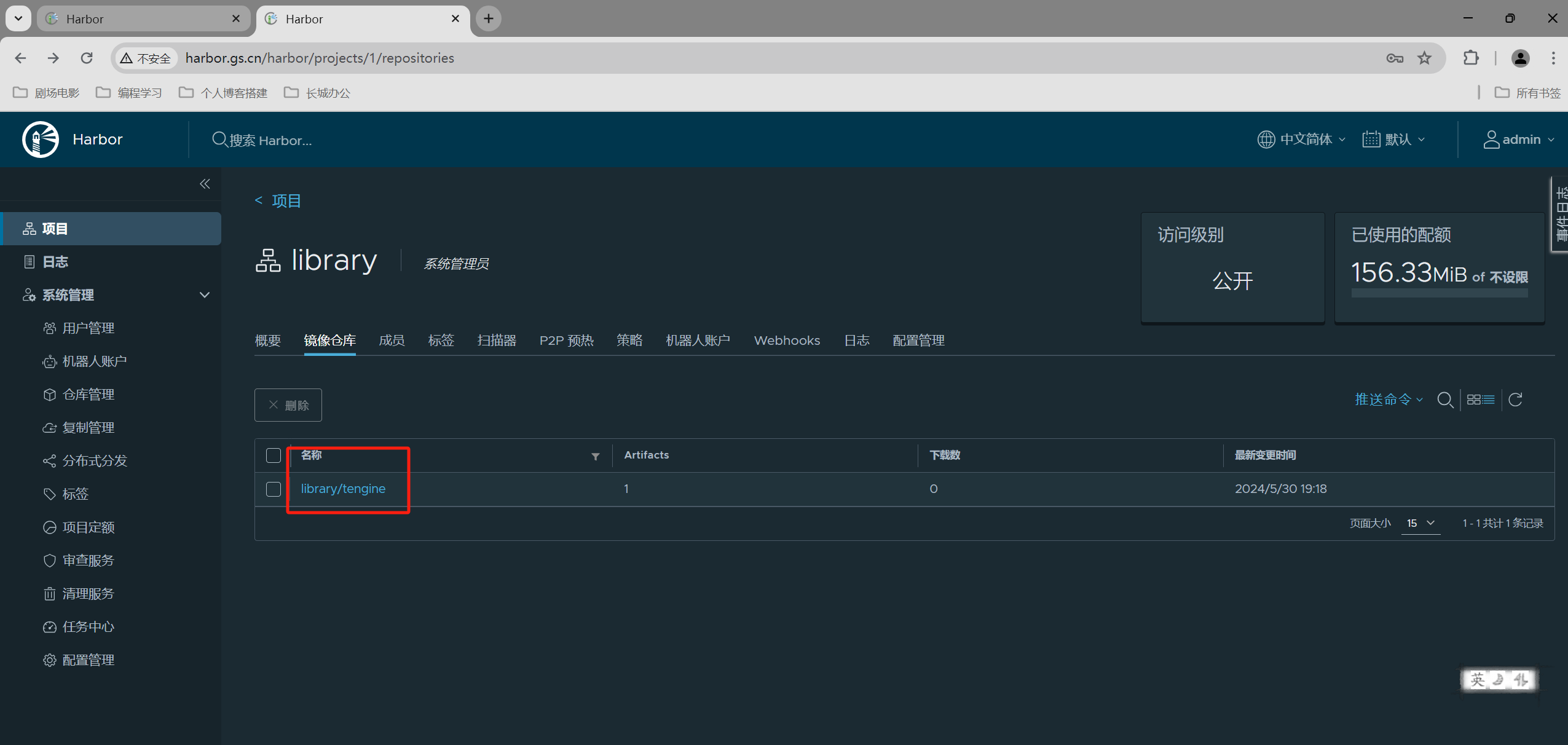Screen dimensions: 1568x745
Task: Open the 默认 date format dropdown
Action: 1393,140
